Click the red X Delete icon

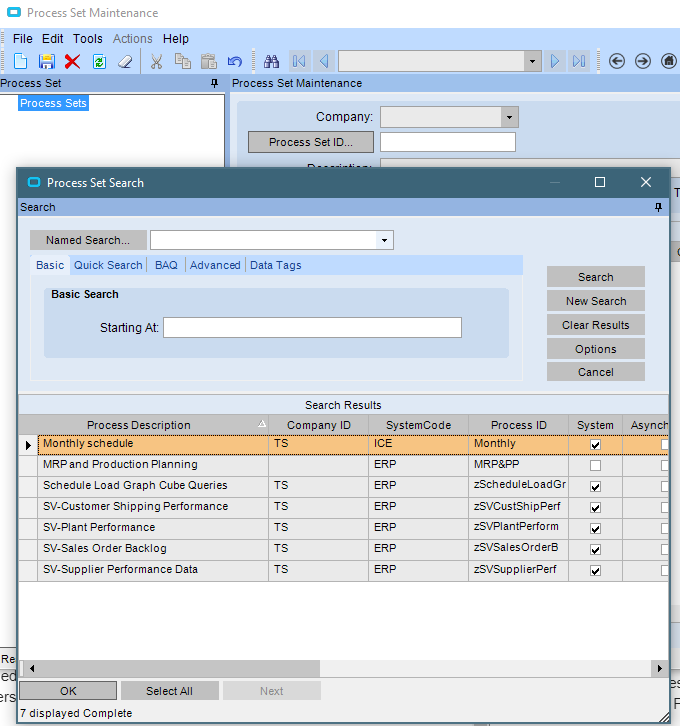click(72, 61)
